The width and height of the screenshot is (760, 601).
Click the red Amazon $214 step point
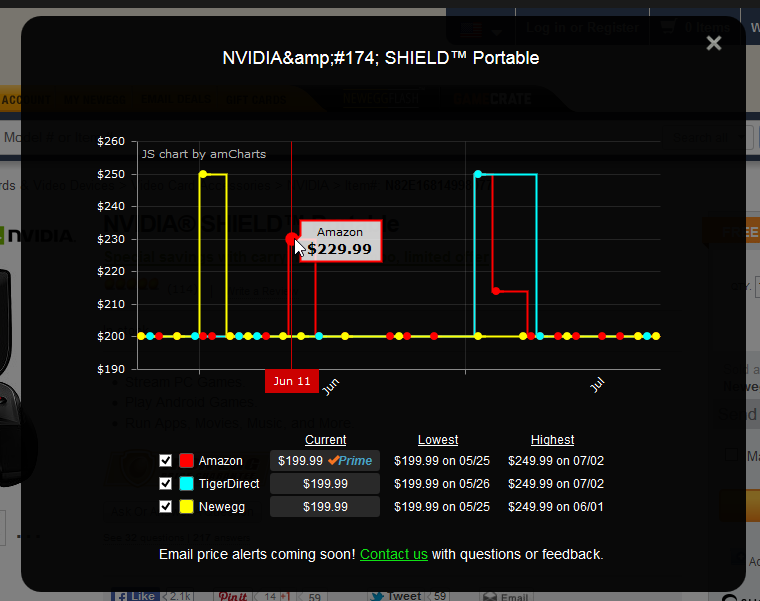[495, 291]
